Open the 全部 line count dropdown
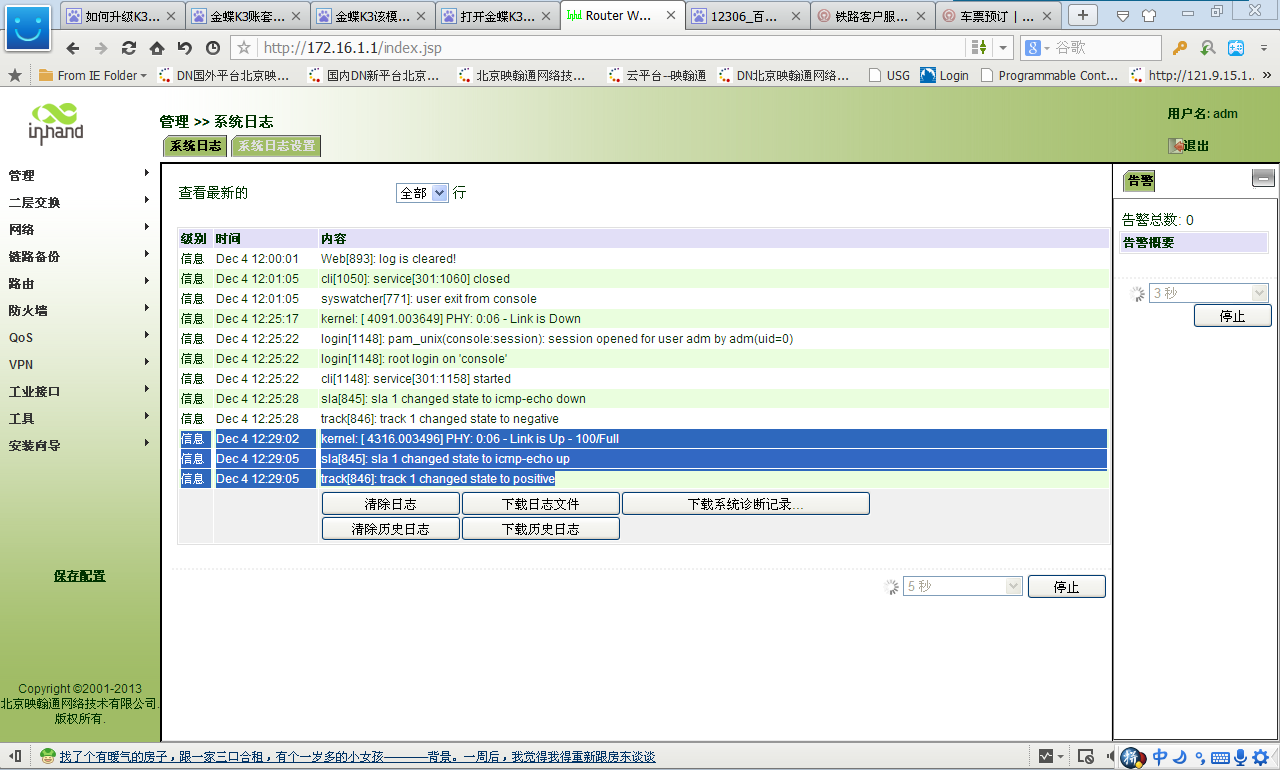The image size is (1280, 770). [422, 193]
